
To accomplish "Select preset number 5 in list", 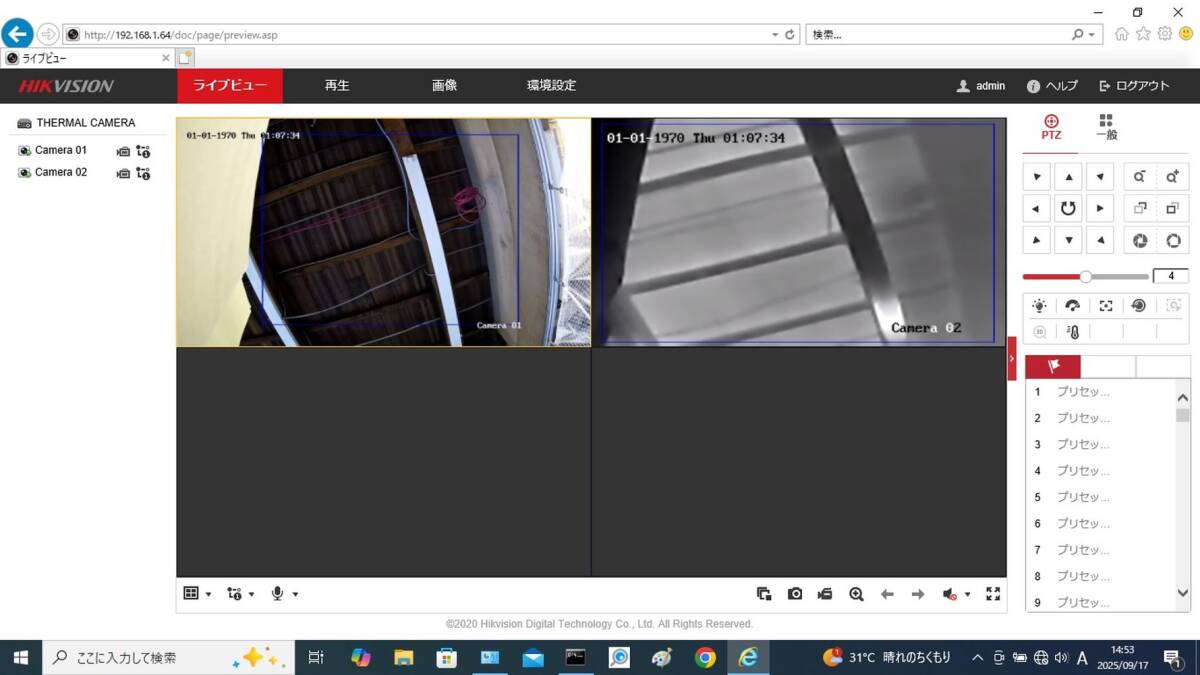I will pos(1100,497).
